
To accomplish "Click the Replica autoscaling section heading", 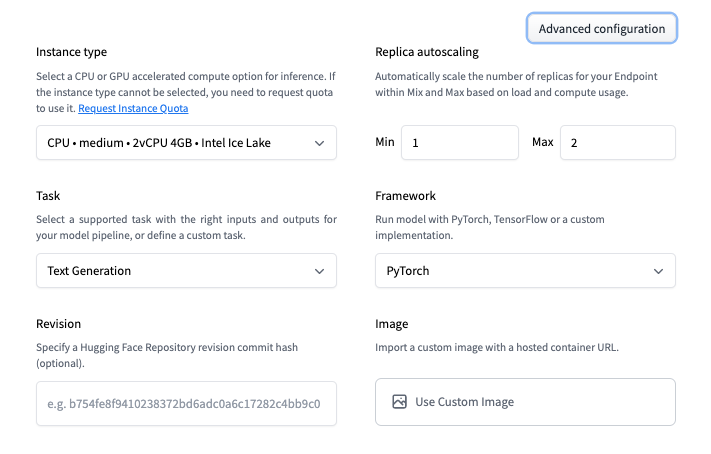I will tap(426, 52).
